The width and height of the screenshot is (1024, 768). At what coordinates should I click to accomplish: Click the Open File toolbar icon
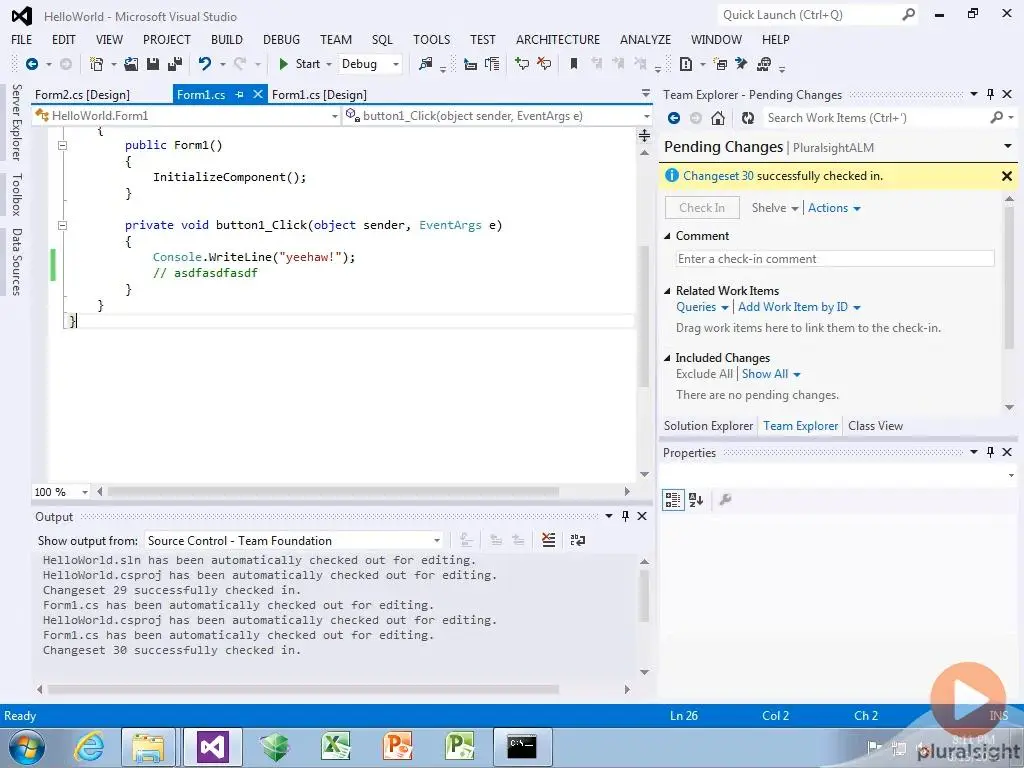(131, 64)
